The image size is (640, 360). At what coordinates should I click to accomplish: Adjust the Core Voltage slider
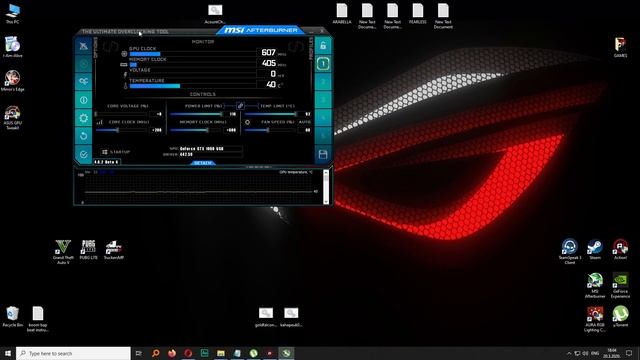click(121, 114)
